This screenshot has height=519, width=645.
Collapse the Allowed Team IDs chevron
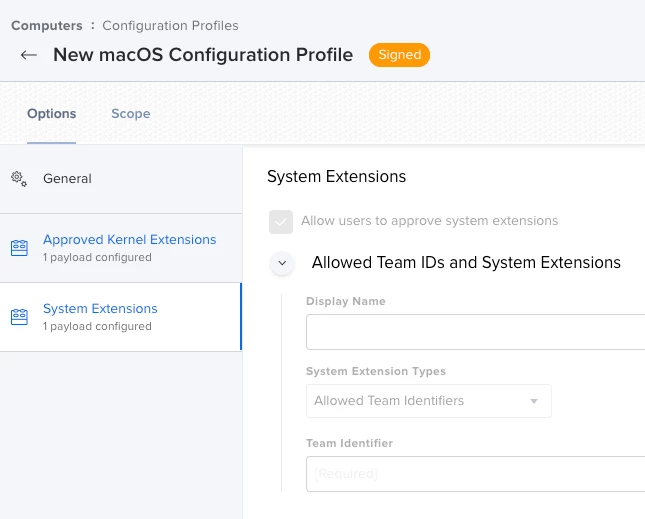(282, 263)
